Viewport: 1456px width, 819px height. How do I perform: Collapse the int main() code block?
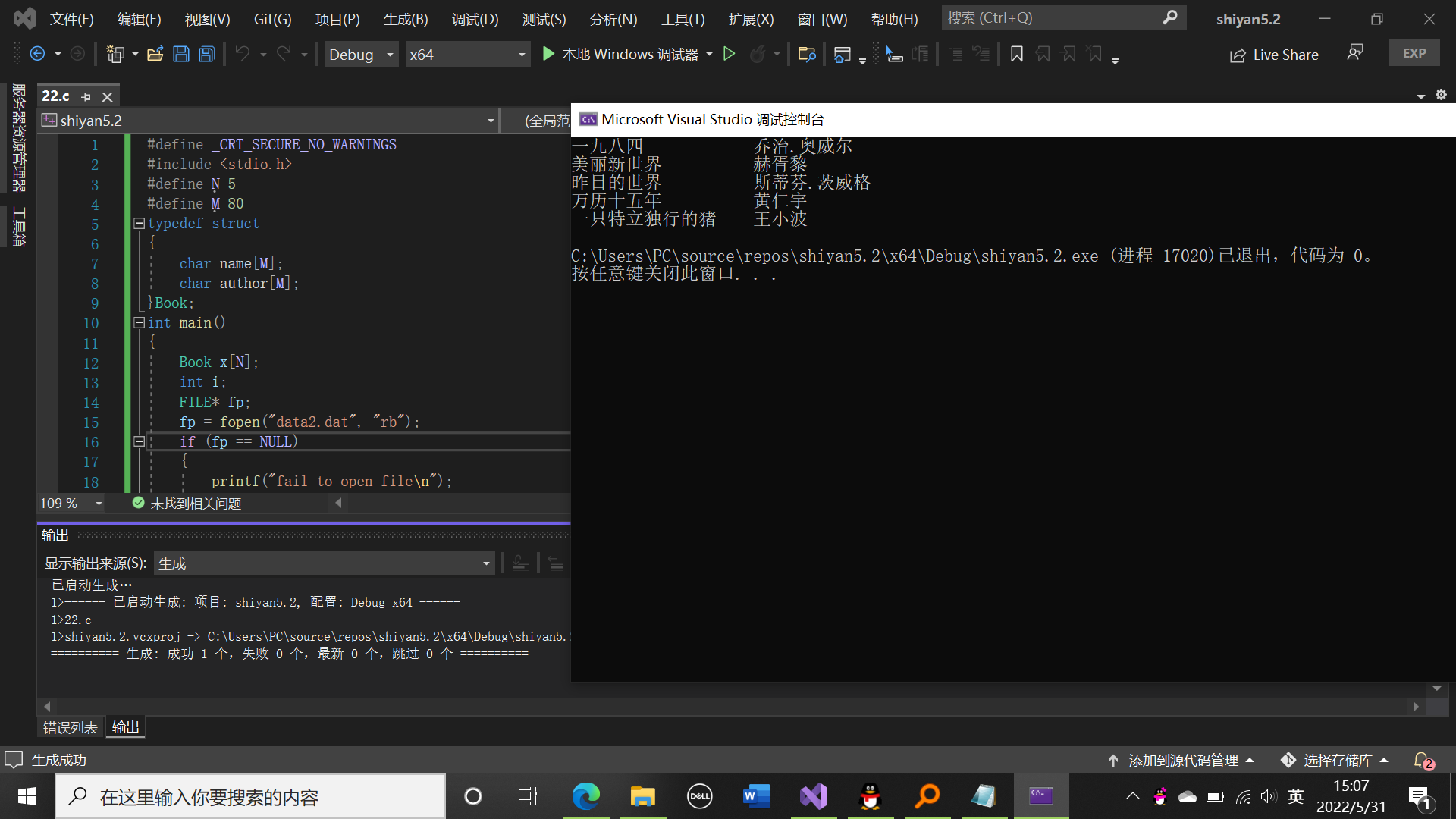click(x=140, y=322)
